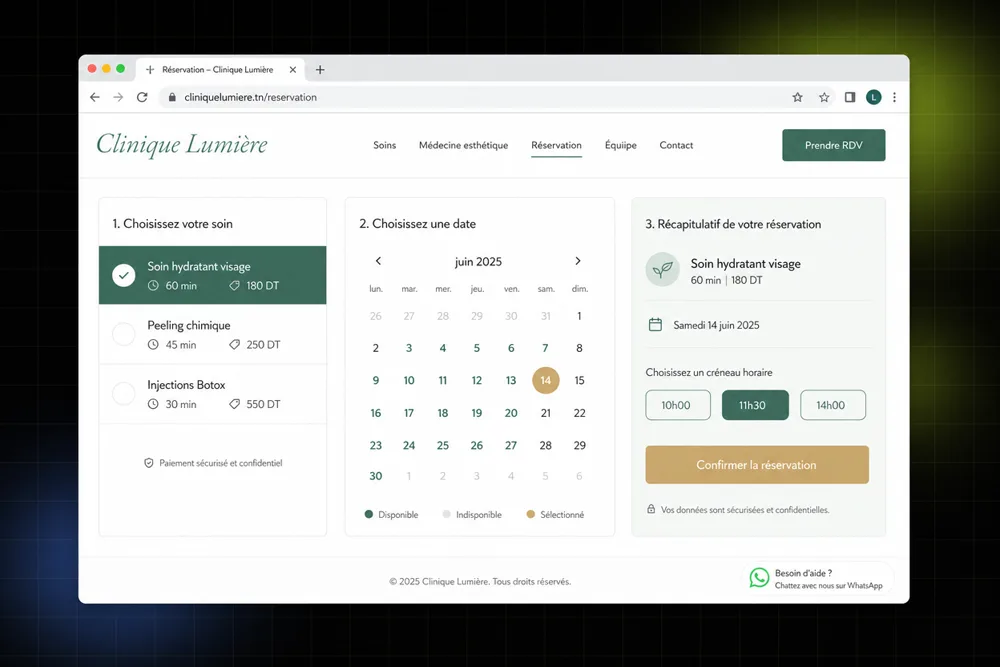Pick June 5 in the calendar

(476, 348)
